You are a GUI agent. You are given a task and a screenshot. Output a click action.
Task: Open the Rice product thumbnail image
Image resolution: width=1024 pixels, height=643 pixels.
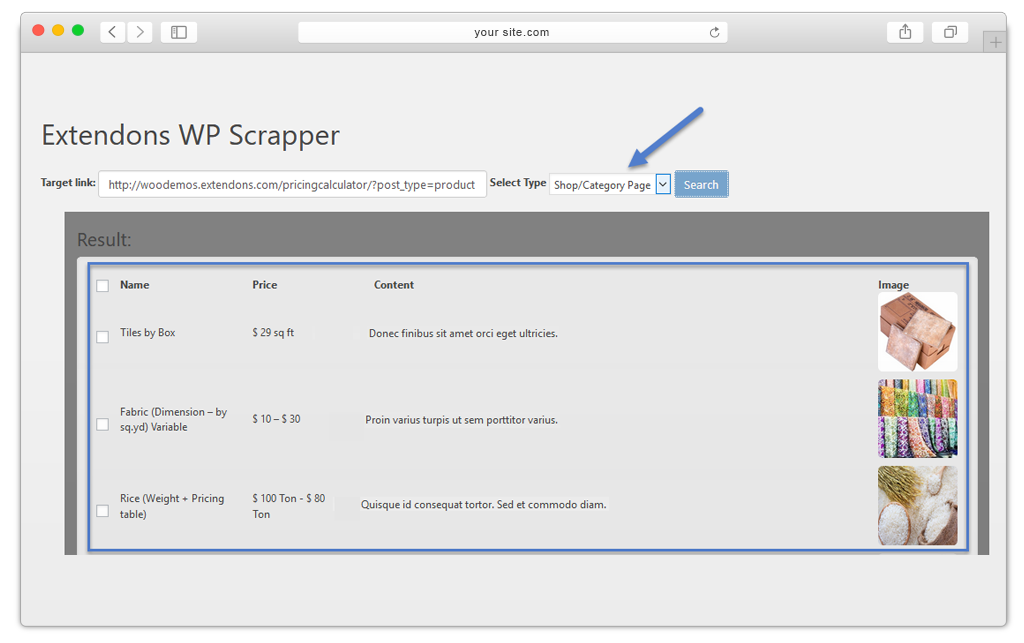[x=917, y=505]
